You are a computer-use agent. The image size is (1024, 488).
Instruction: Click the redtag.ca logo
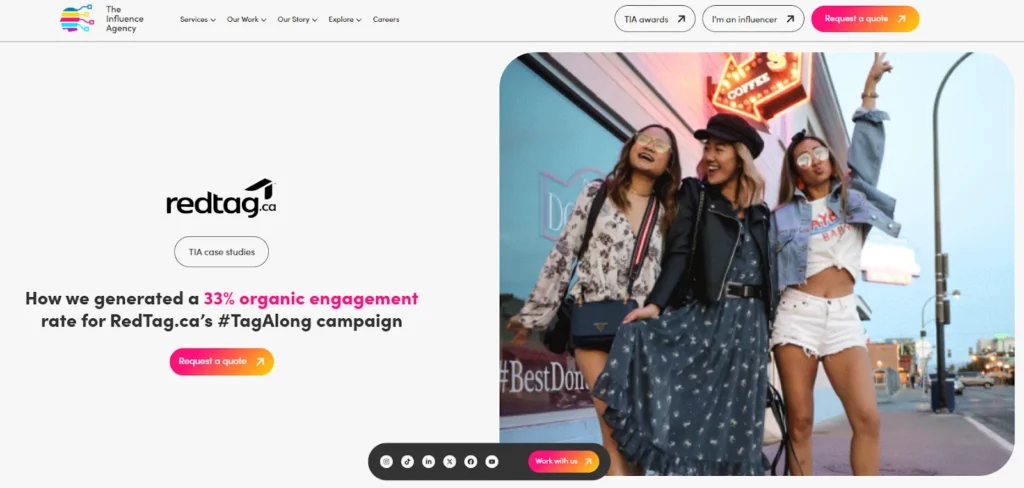click(x=221, y=198)
